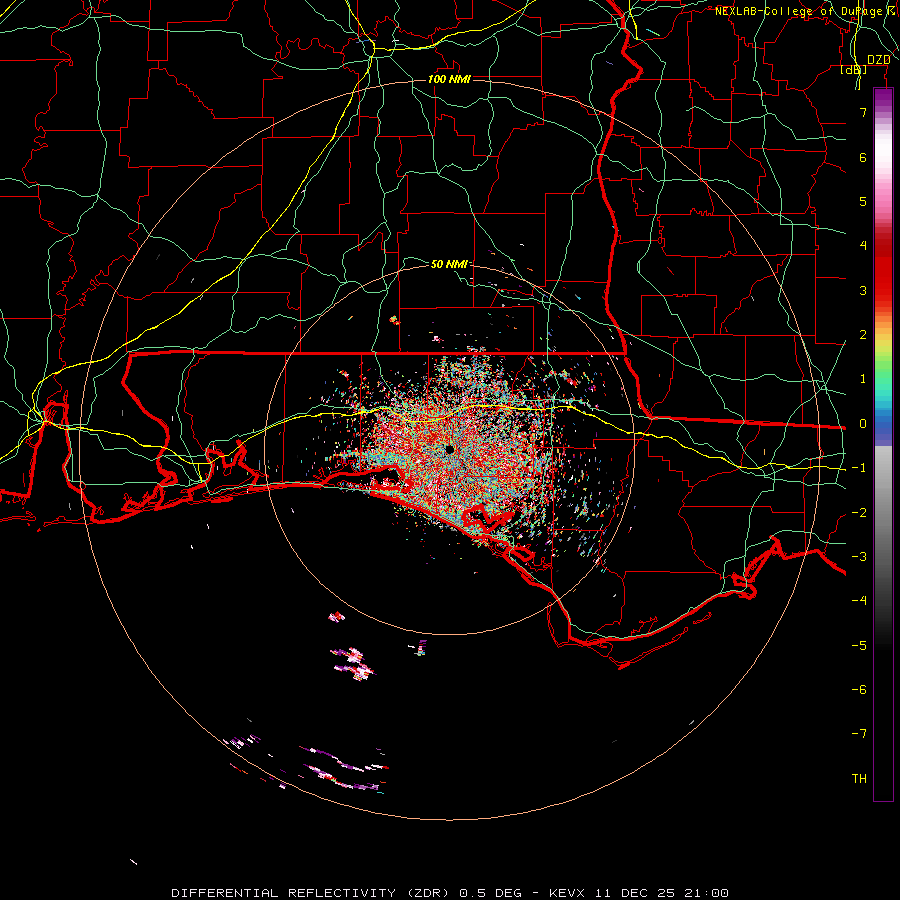
Task: Click the '-1' value on the color scale
Action: click(859, 468)
